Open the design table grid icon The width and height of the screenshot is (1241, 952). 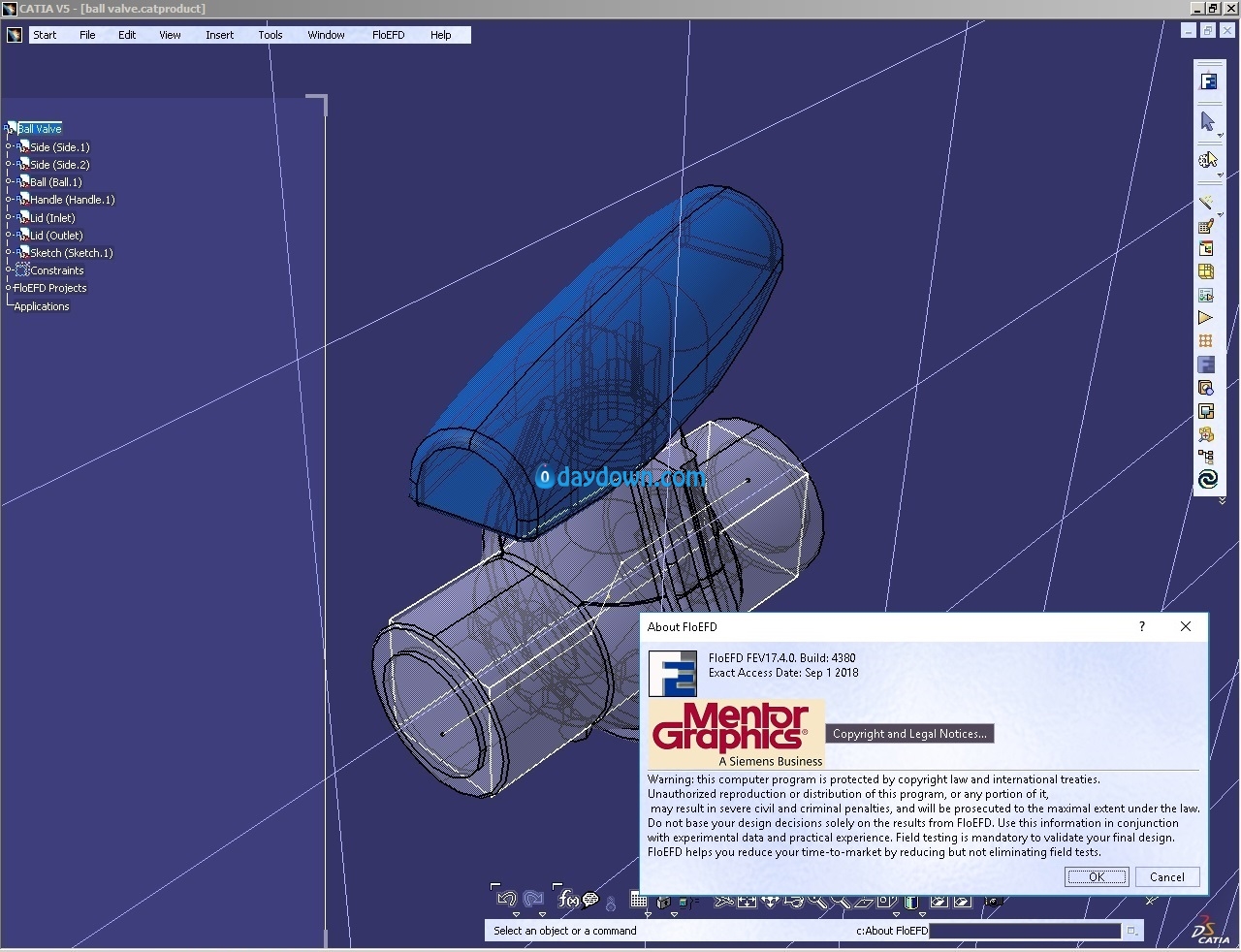pyautogui.click(x=639, y=900)
